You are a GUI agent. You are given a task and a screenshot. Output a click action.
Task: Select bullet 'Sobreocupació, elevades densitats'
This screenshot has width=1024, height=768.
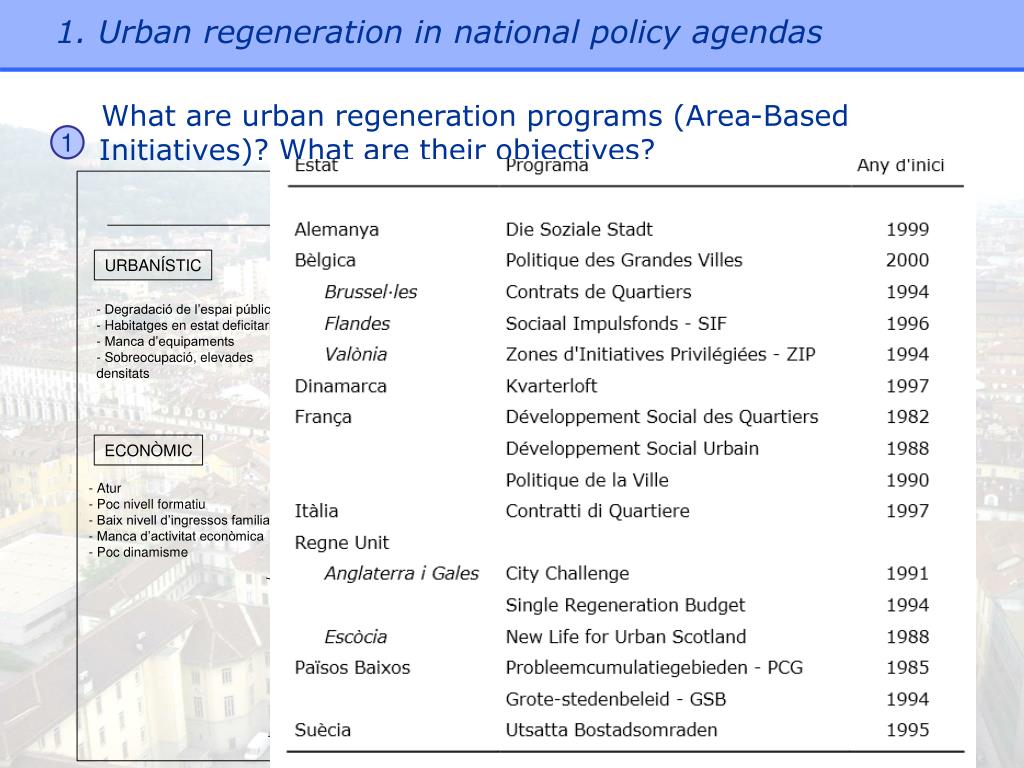point(174,365)
